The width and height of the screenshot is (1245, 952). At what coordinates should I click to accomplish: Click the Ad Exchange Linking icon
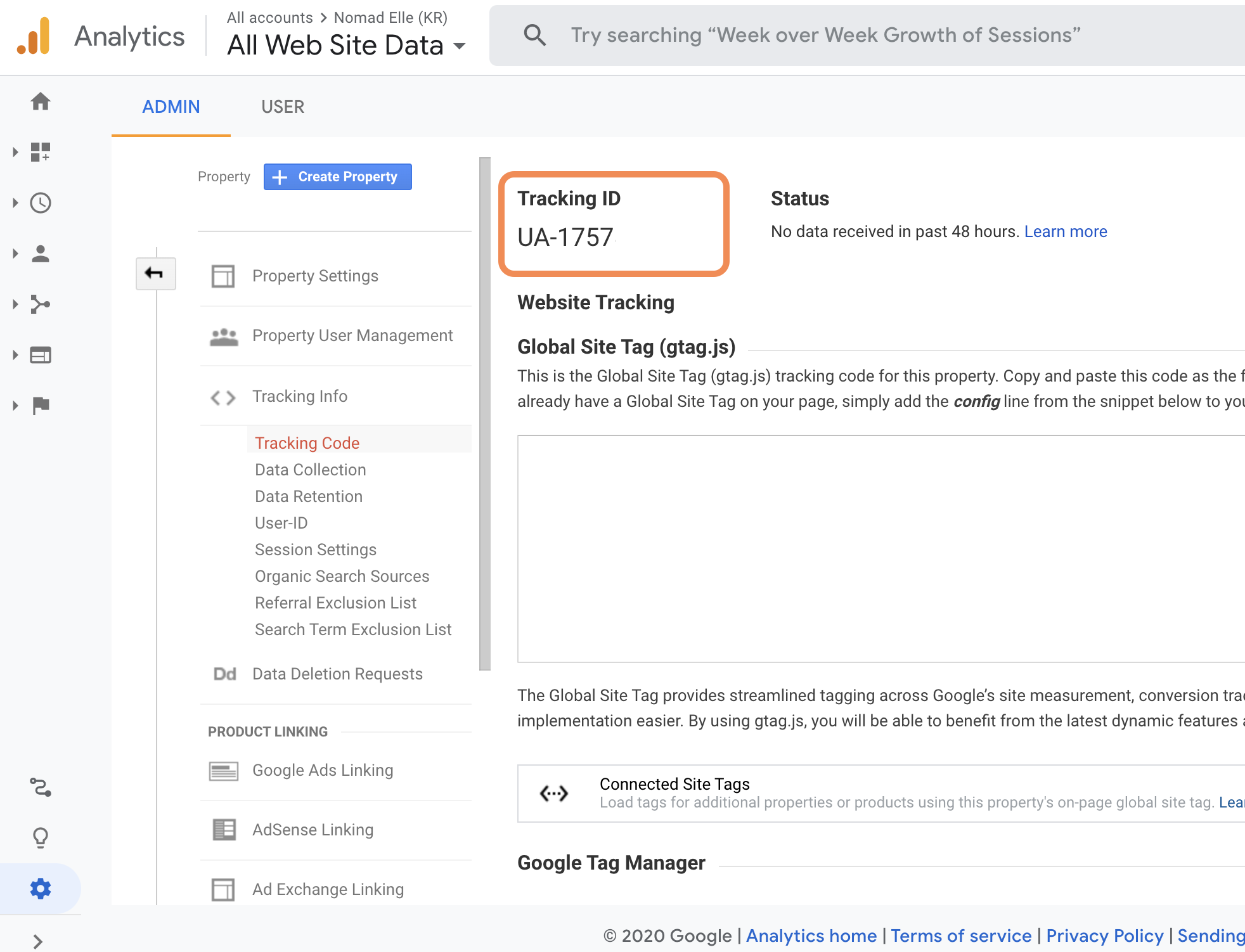223,889
